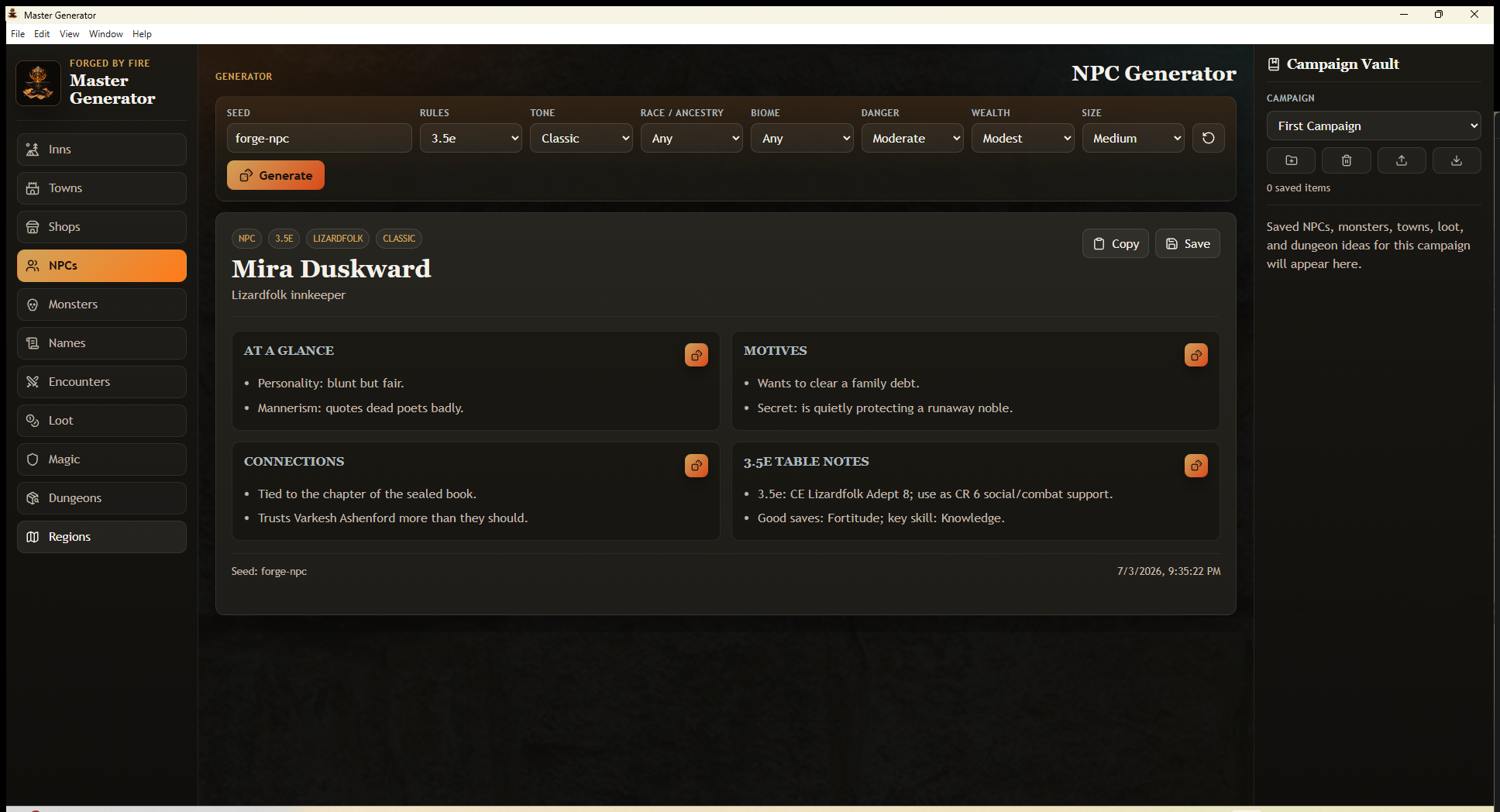1500x812 pixels.
Task: Click the CLASSIC tag chip
Action: click(399, 239)
